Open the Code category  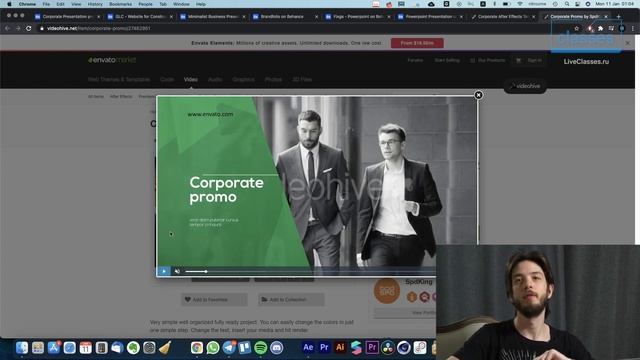(x=167, y=80)
